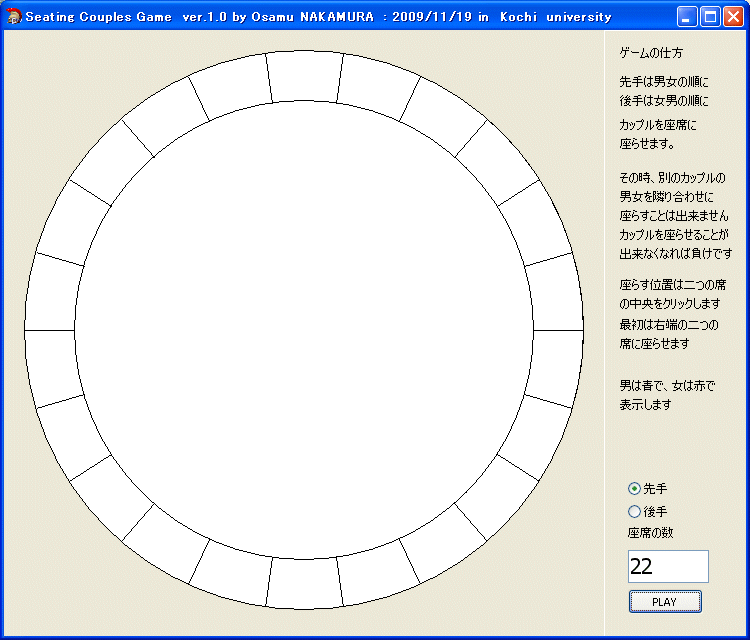
Task: Click the text 先手は男女の順に
Action: coord(664,82)
